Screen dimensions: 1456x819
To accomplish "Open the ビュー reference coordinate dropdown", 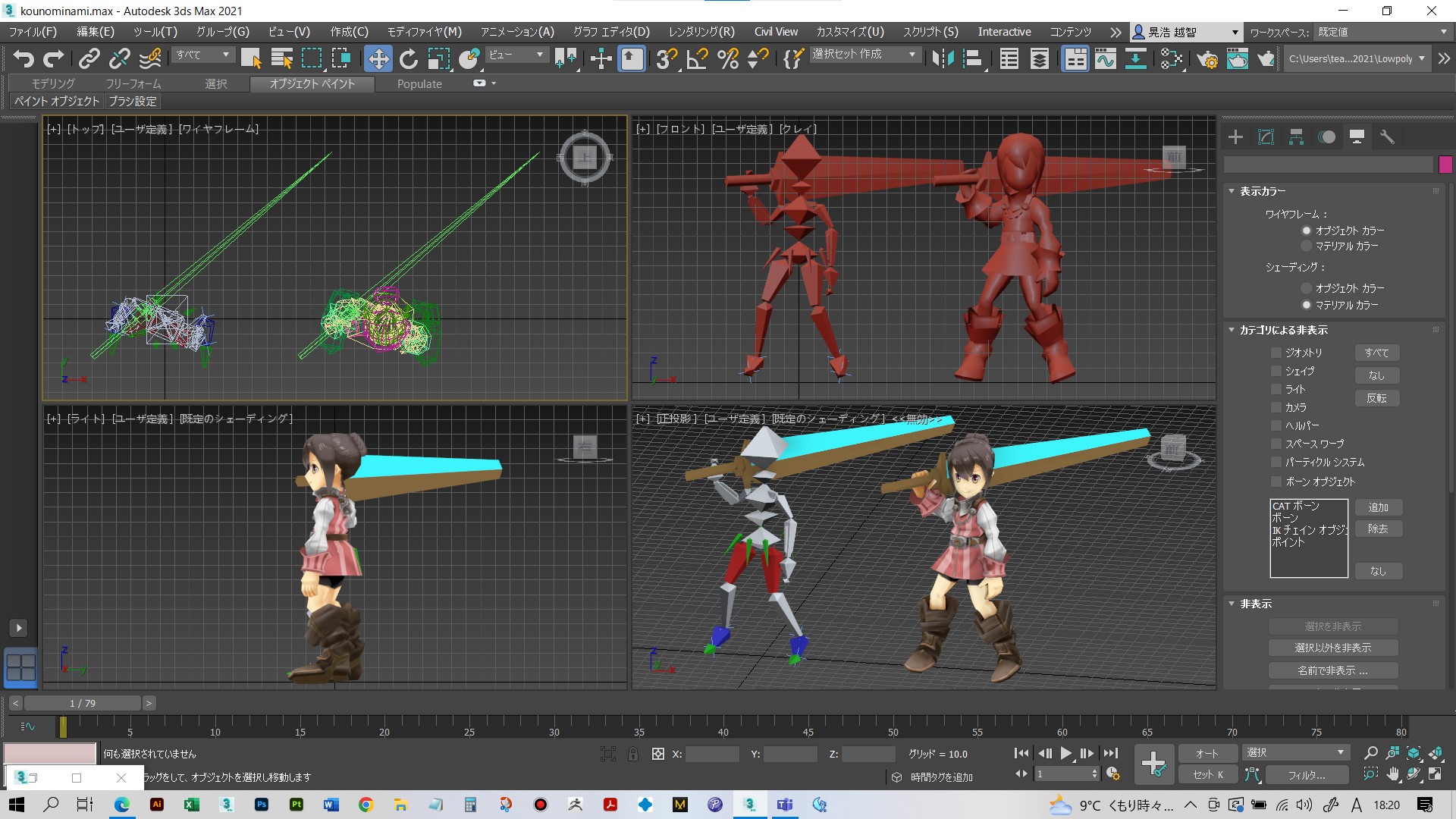I will point(516,55).
